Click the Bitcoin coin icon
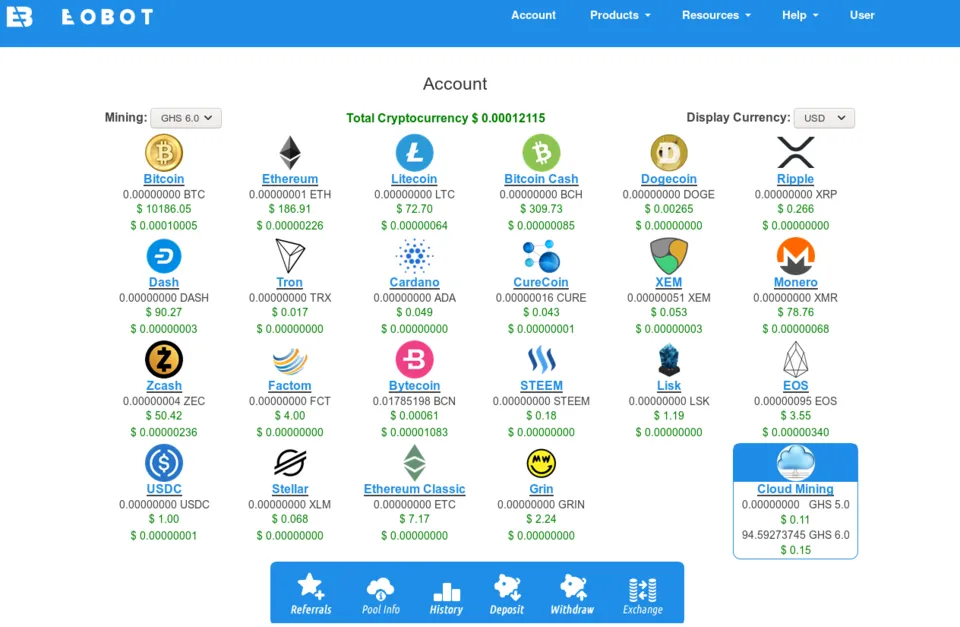This screenshot has height=627, width=960. (x=163, y=152)
